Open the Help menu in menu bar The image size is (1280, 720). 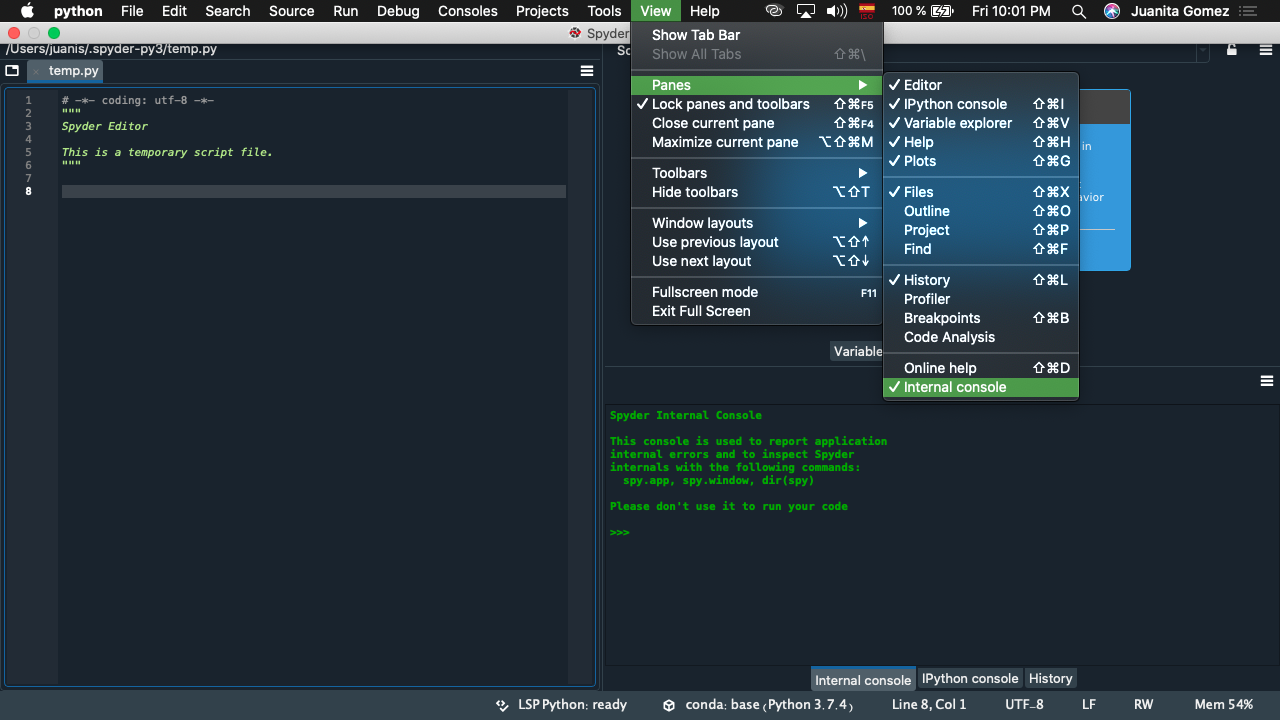tap(705, 11)
